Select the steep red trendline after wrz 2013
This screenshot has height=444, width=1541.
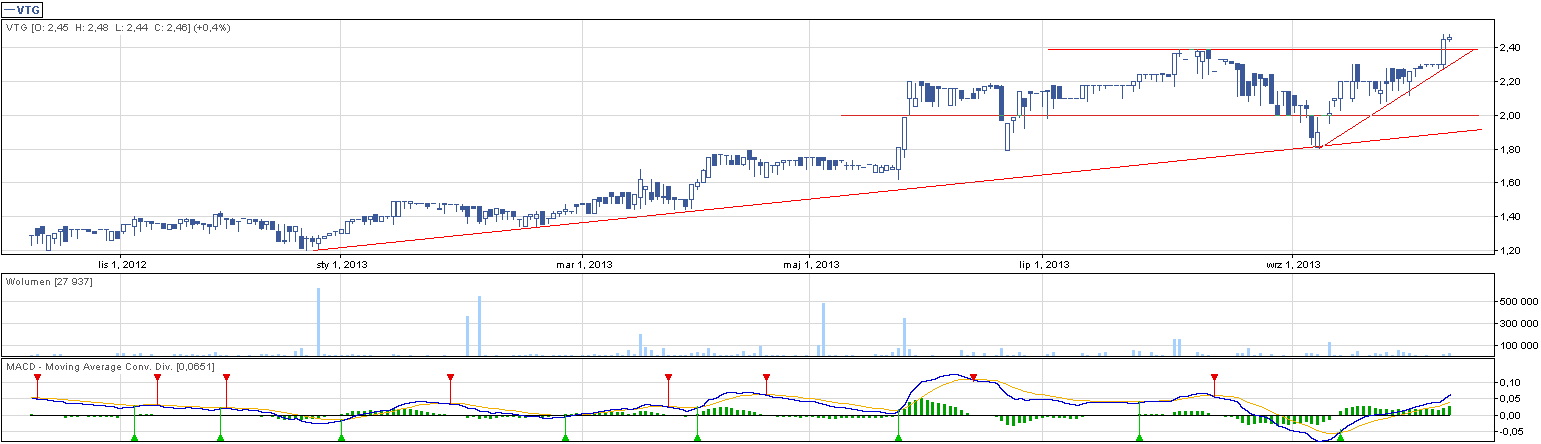[1400, 97]
